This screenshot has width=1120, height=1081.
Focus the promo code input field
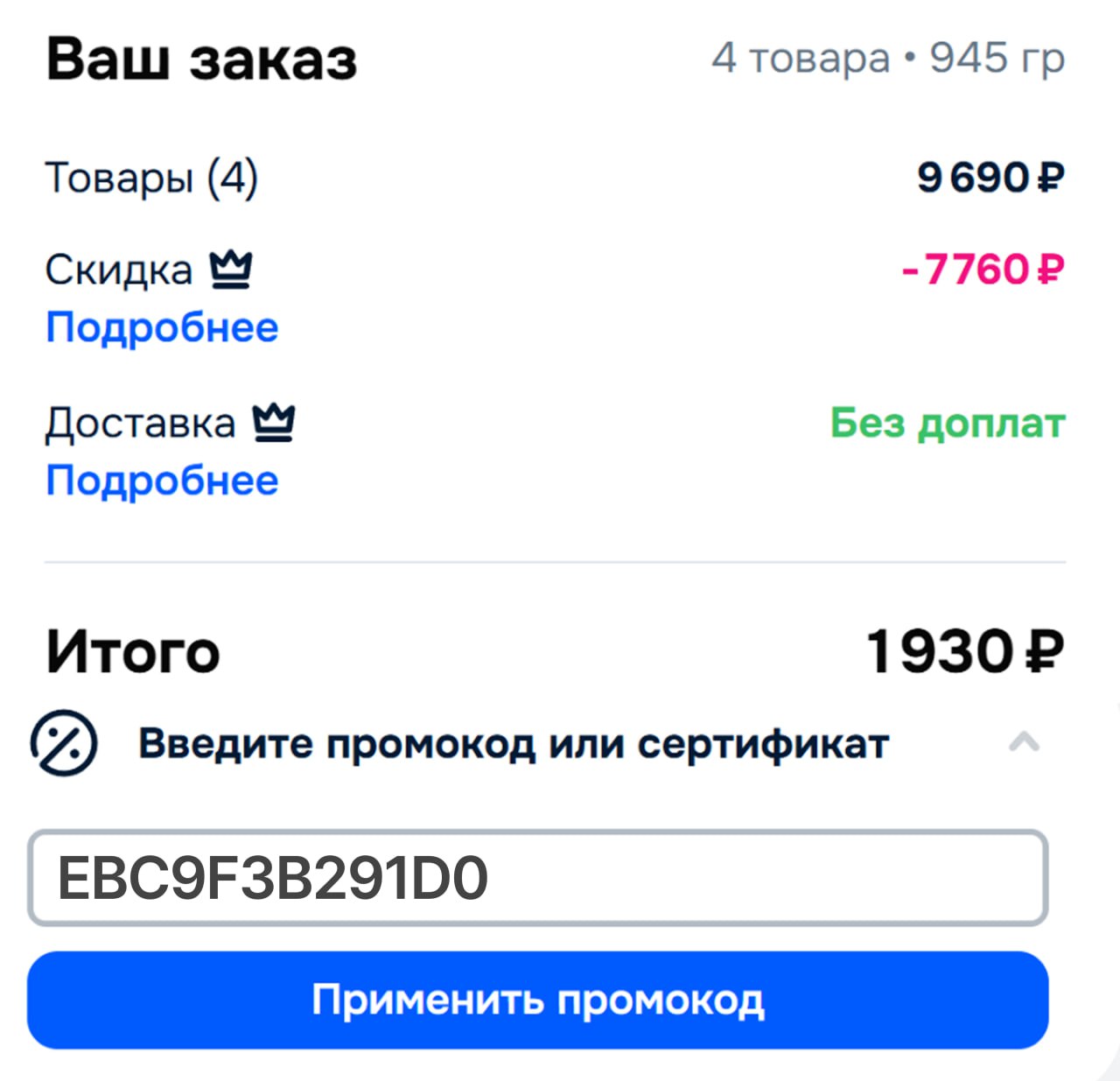537,878
